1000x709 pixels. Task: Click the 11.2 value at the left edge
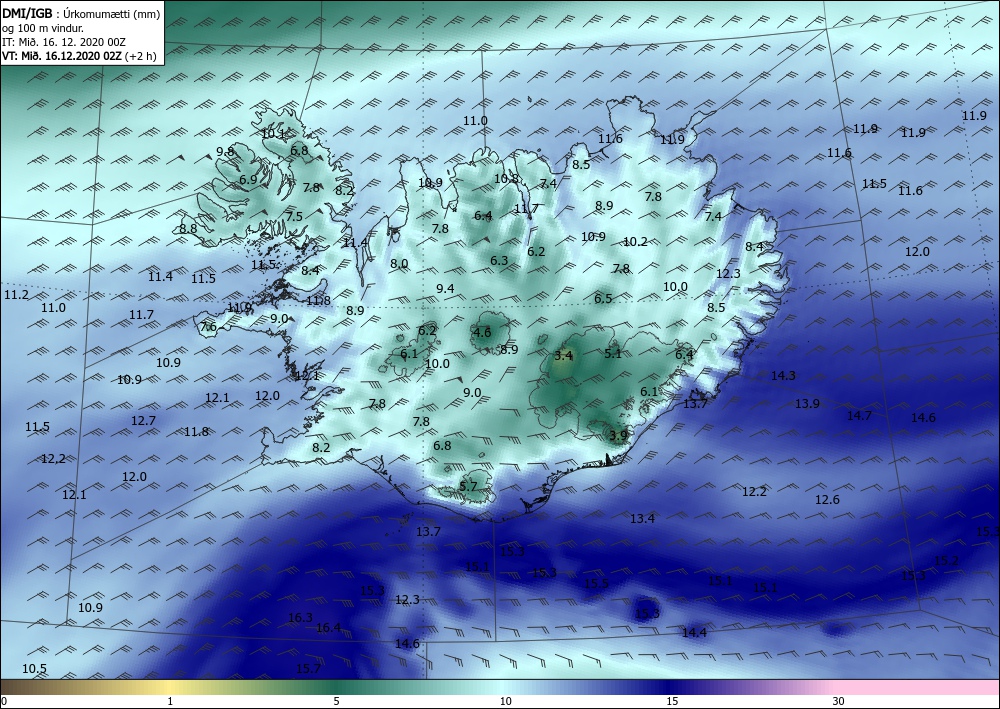click(16, 295)
